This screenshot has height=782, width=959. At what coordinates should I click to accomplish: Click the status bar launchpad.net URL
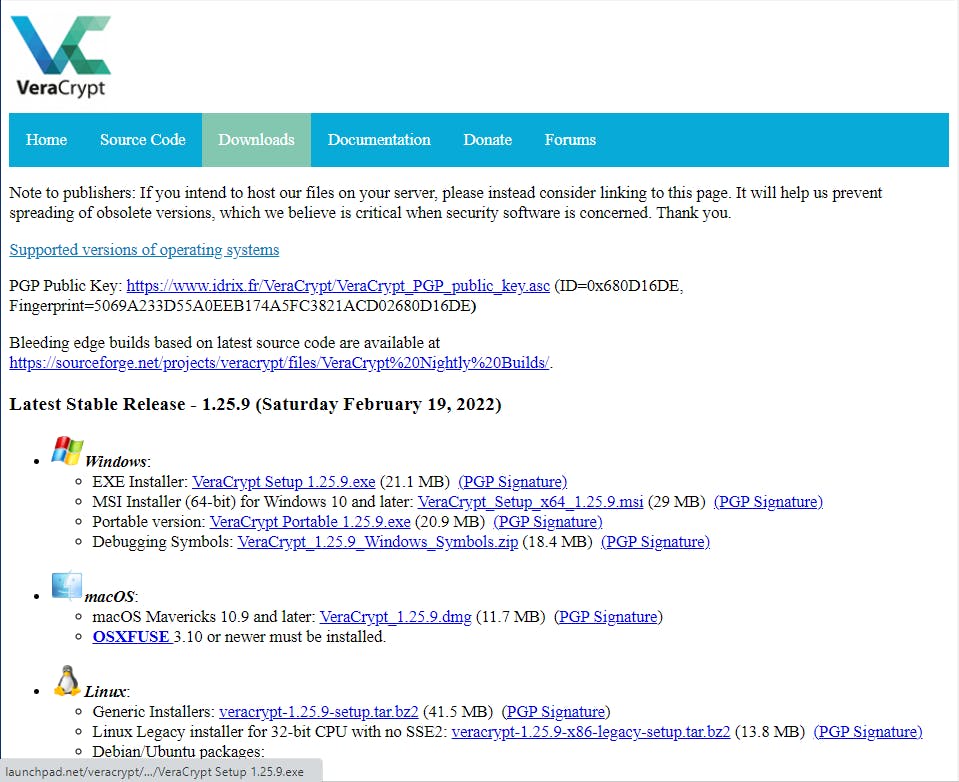coord(155,772)
